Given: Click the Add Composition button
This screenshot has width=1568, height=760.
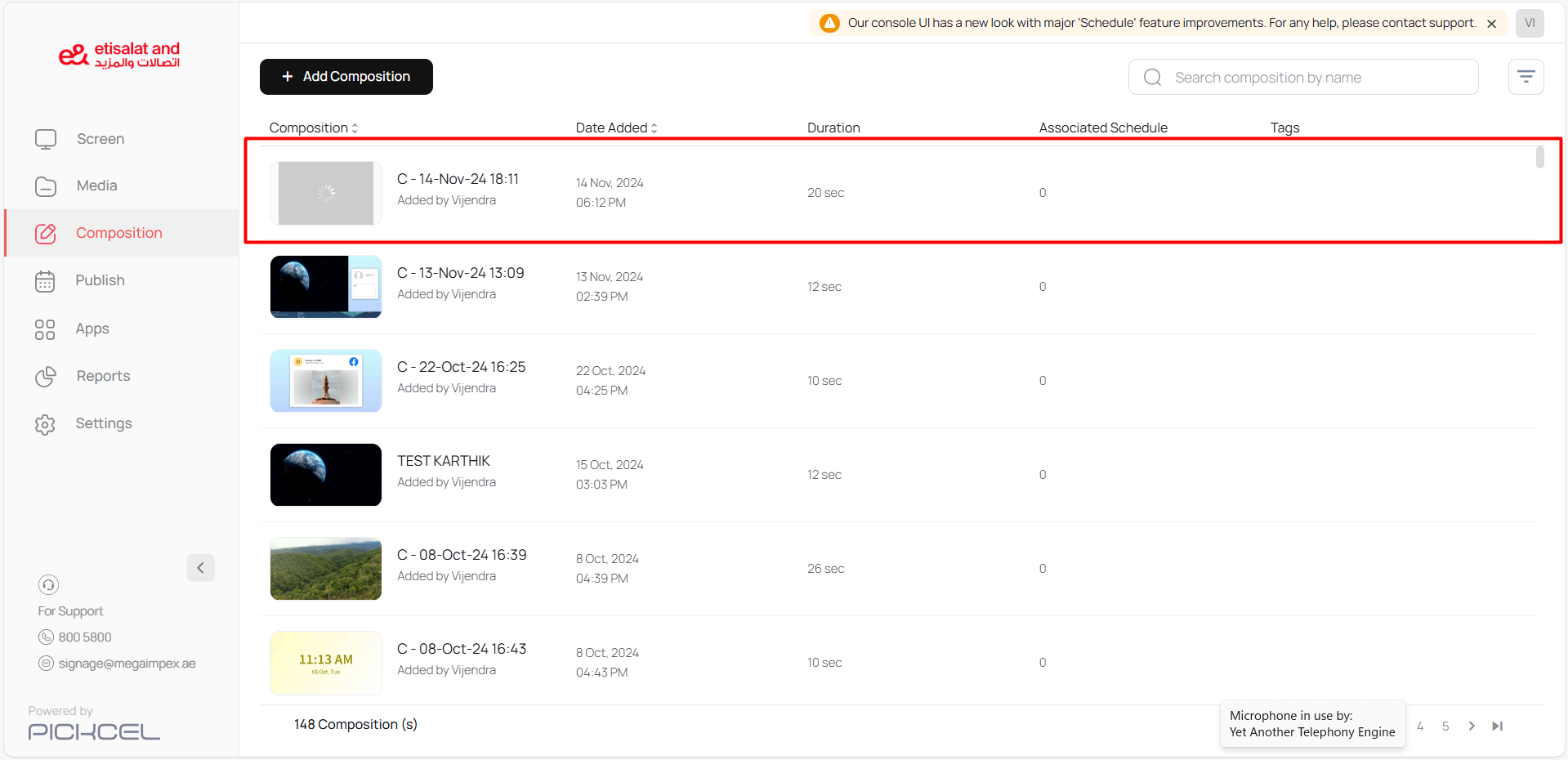Looking at the screenshot, I should click(x=346, y=77).
